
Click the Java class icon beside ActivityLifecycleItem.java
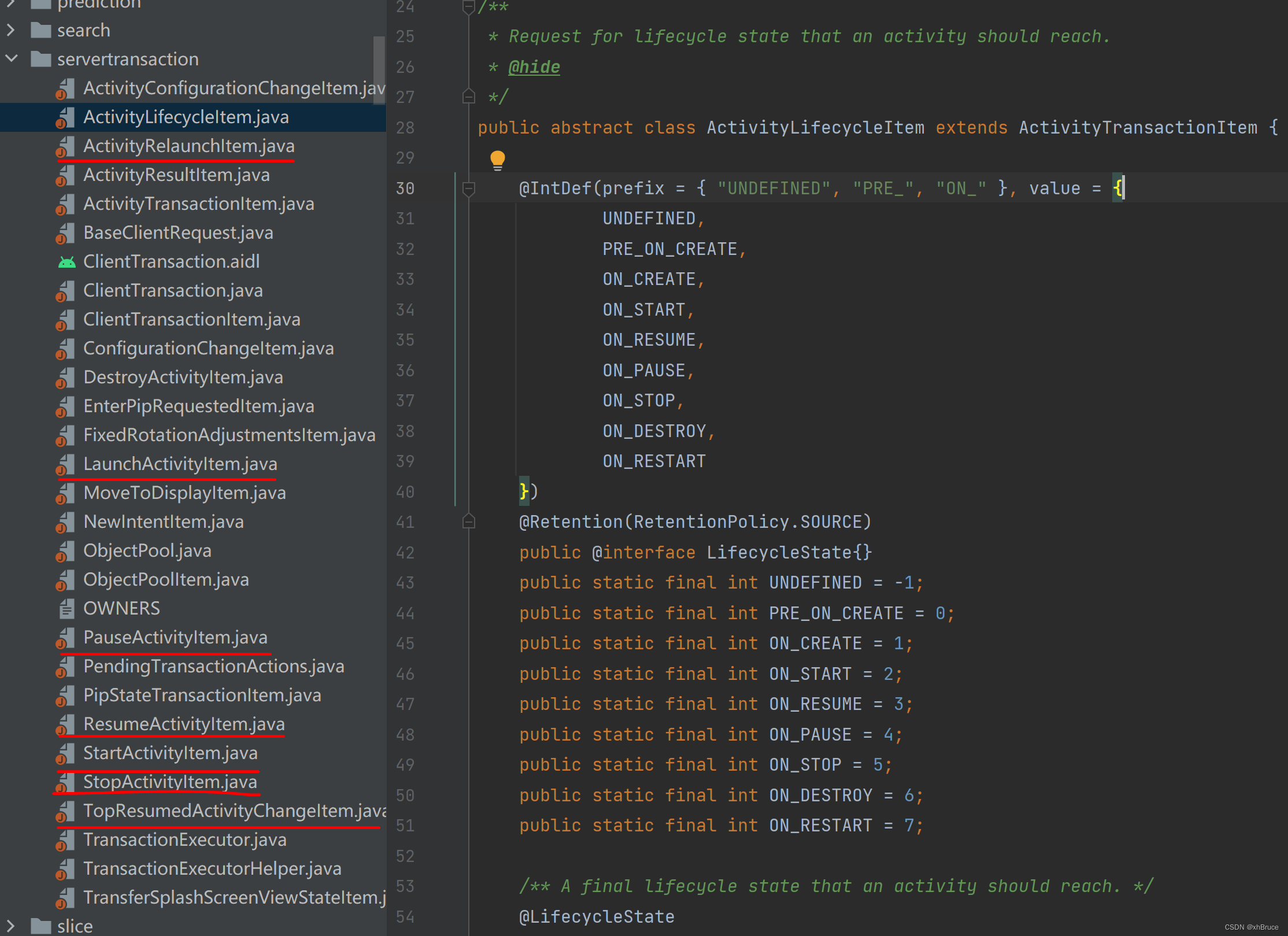65,117
